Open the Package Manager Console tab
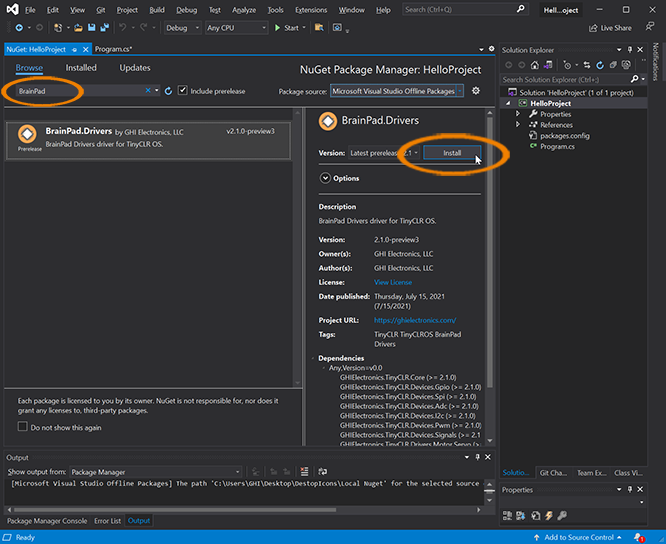Screen dimensions: 666x544 [x=47, y=521]
